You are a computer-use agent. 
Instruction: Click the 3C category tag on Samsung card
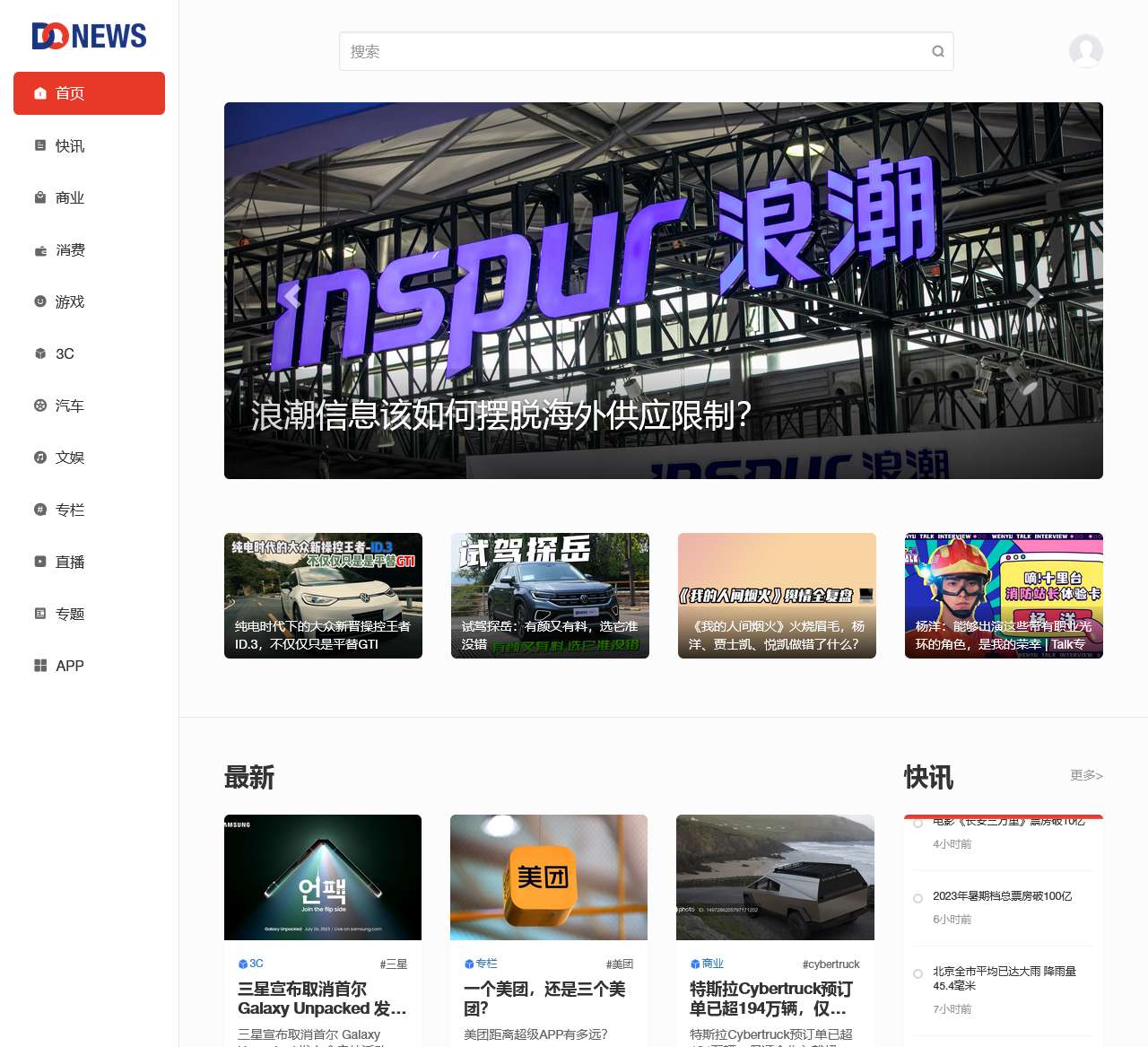tap(251, 964)
